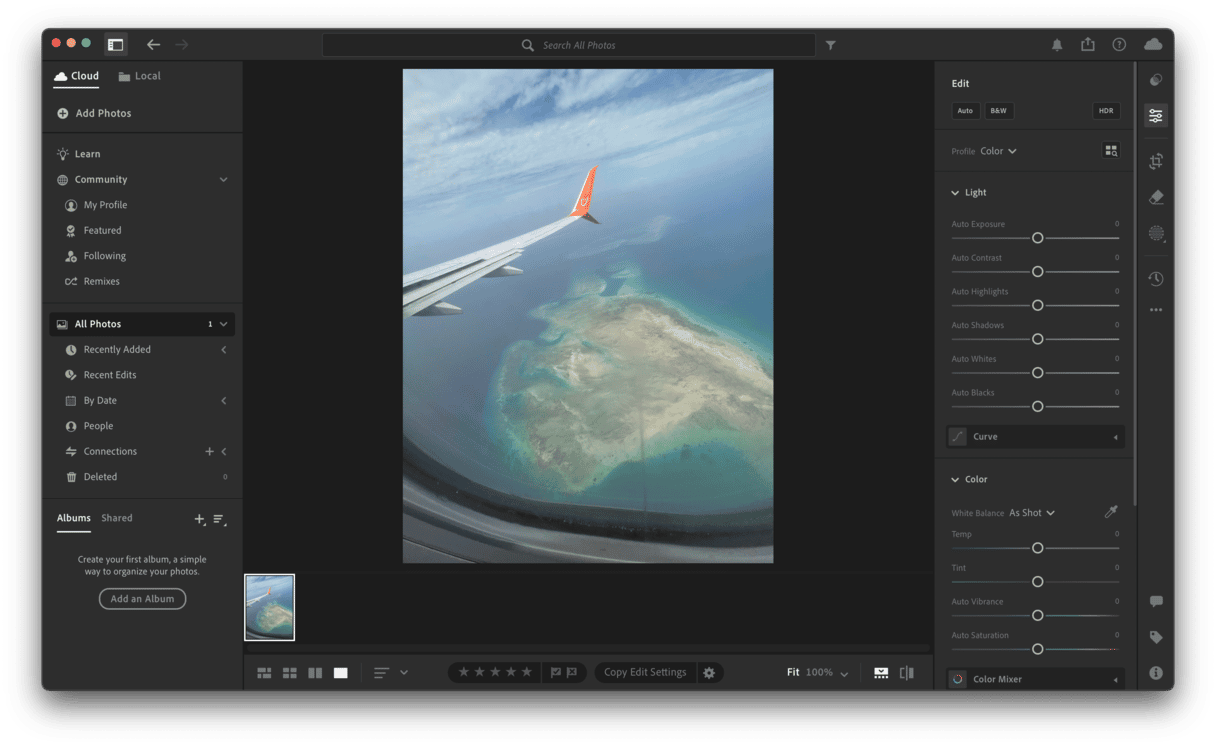This screenshot has width=1216, height=746.
Task: Click the Auto Exposure slider handle
Action: coord(1037,238)
